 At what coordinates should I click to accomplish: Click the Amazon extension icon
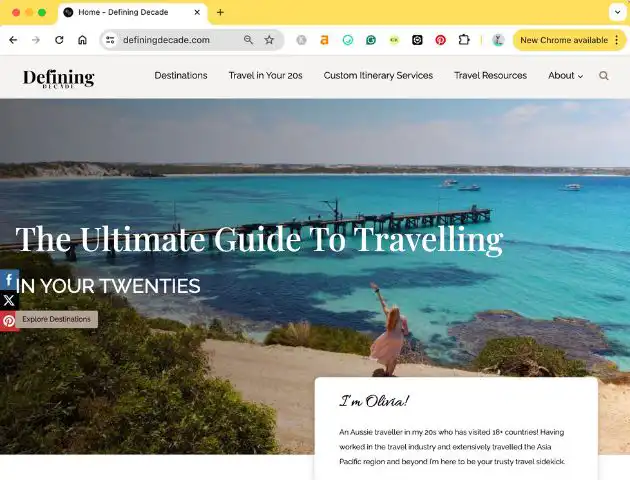(x=324, y=40)
